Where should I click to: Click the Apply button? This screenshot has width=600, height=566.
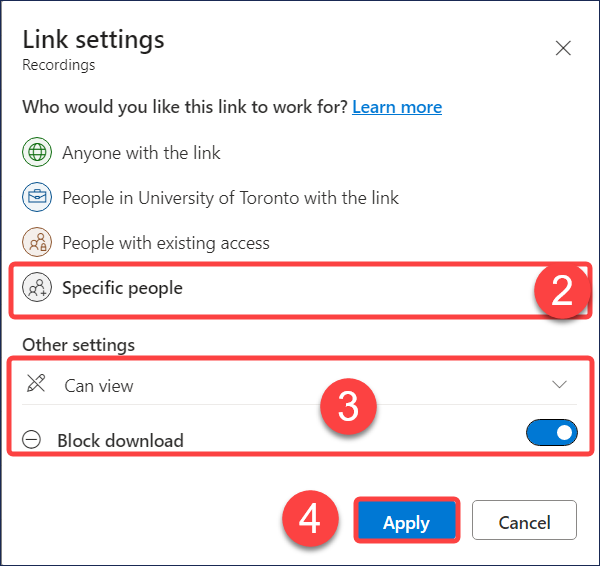pyautogui.click(x=407, y=520)
